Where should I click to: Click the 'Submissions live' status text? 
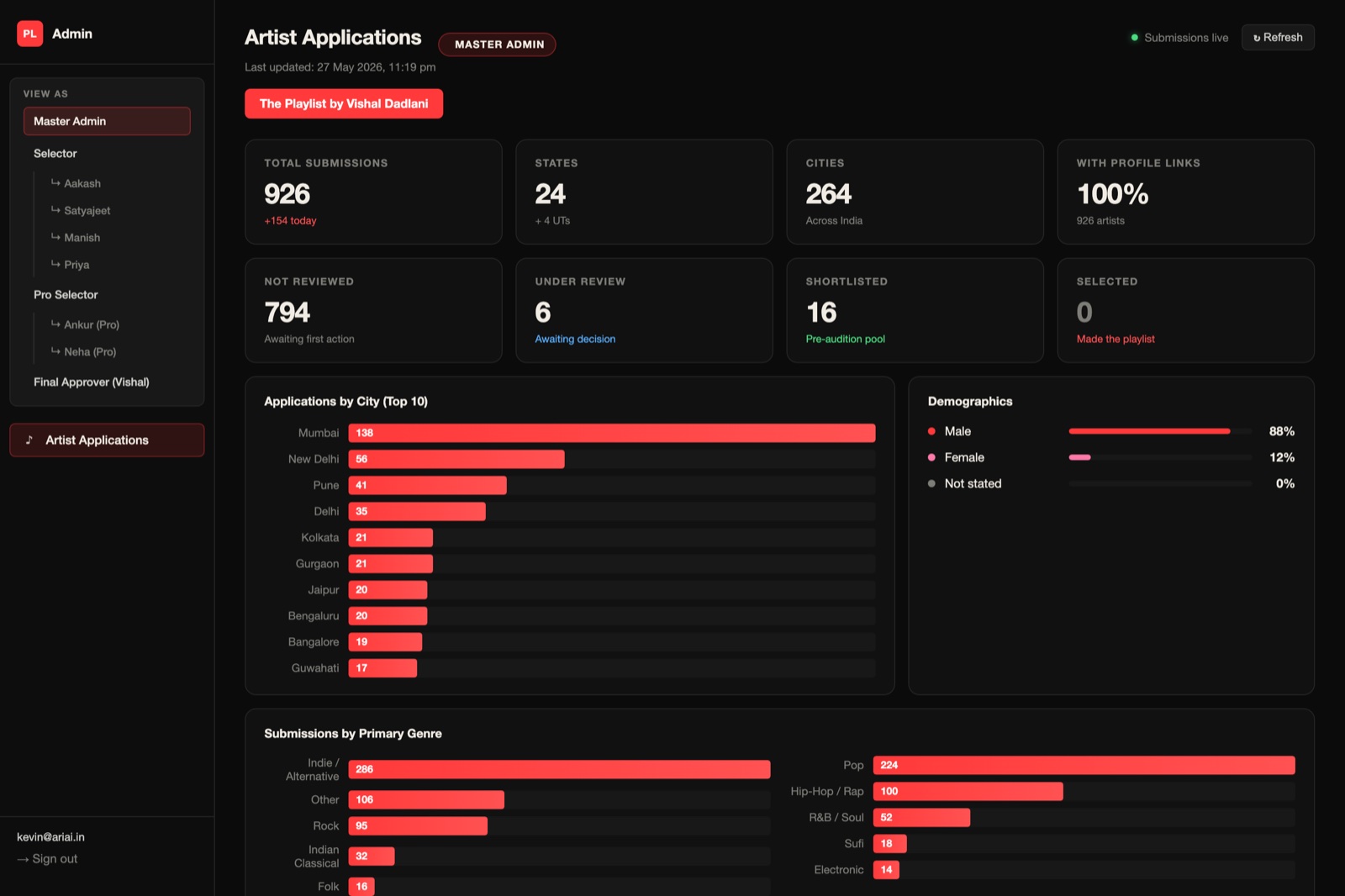tap(1186, 38)
